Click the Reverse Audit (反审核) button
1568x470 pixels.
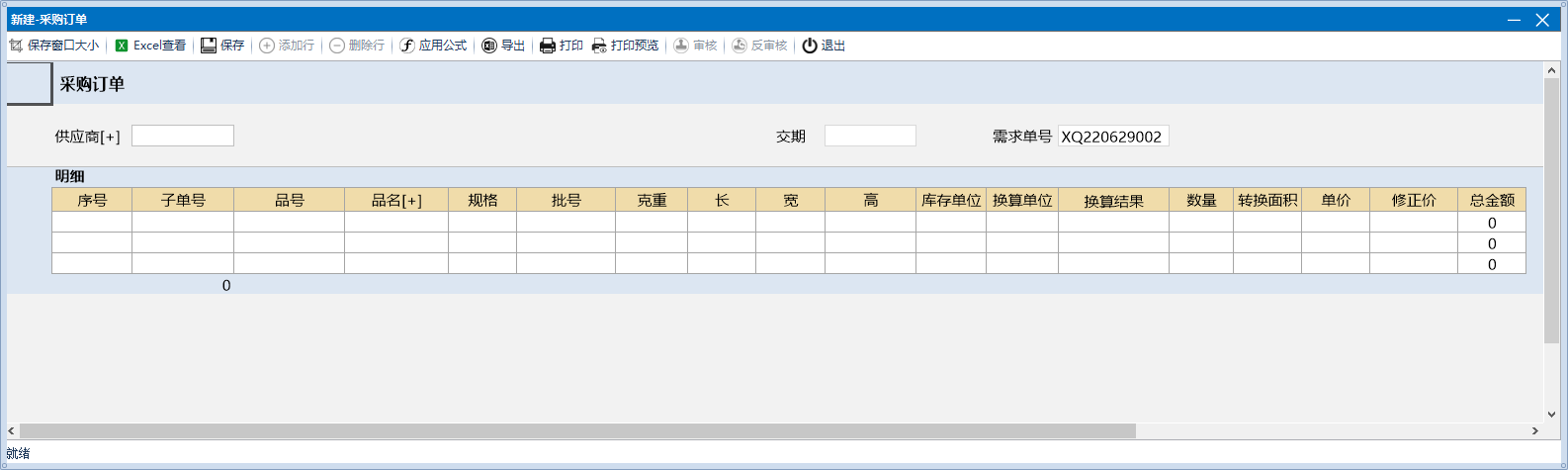pyautogui.click(x=759, y=46)
